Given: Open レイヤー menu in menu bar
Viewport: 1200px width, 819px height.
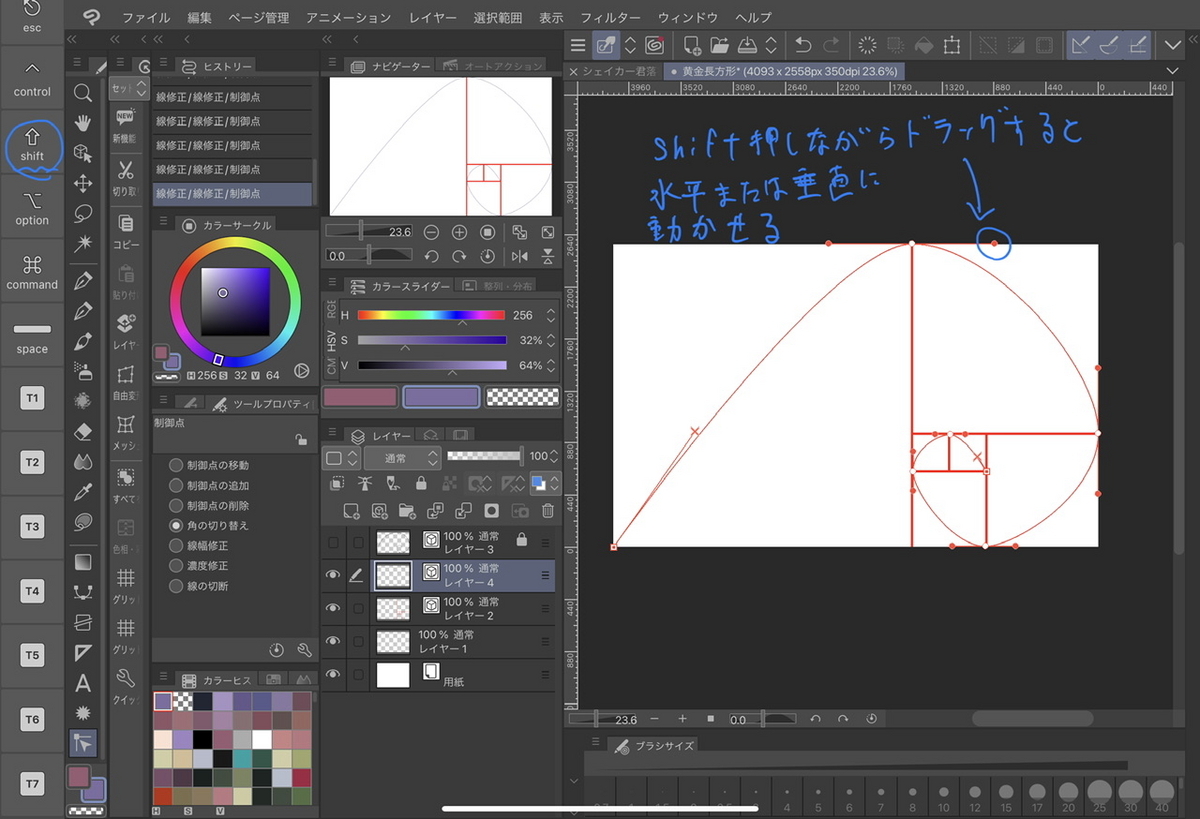Looking at the screenshot, I should tap(433, 18).
